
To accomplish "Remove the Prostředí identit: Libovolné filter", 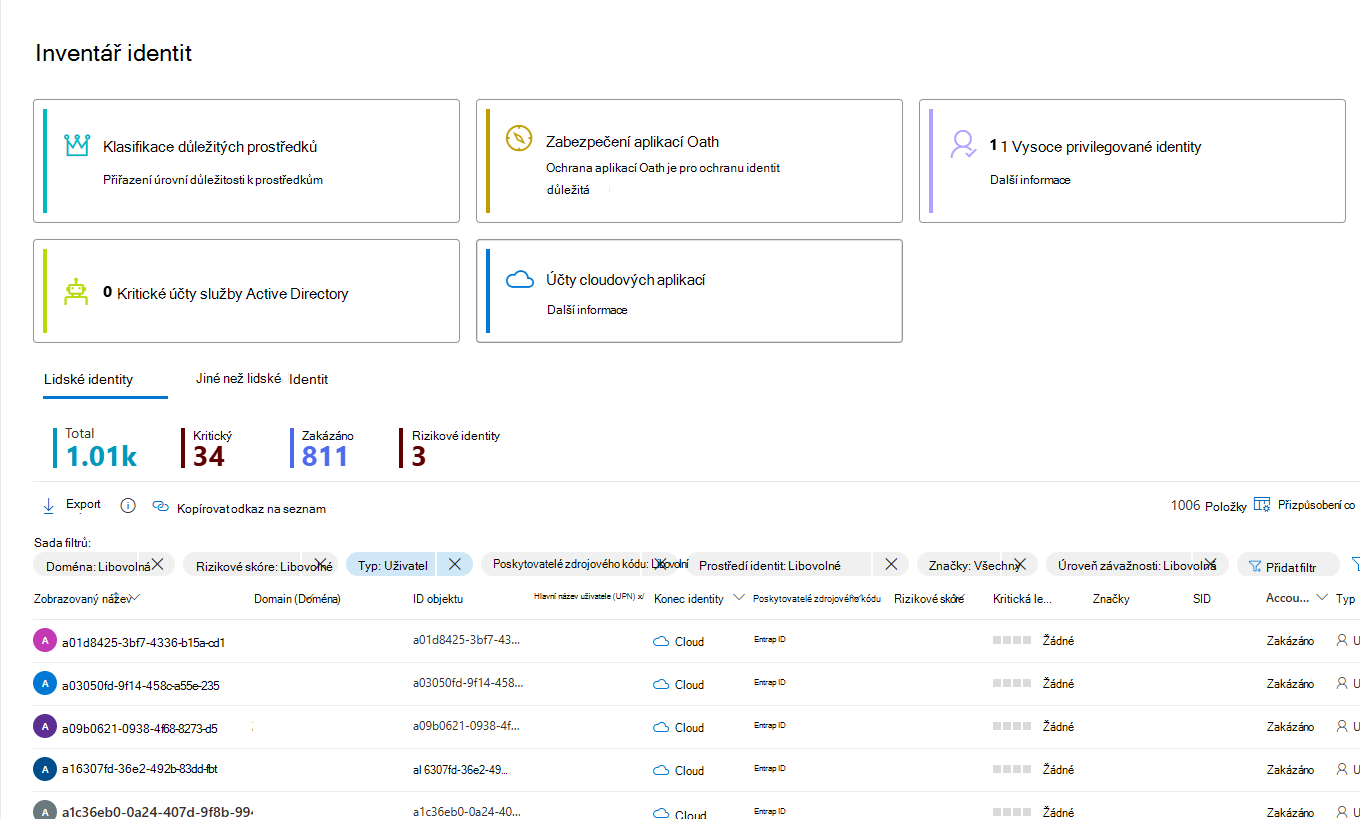I will coord(891,564).
